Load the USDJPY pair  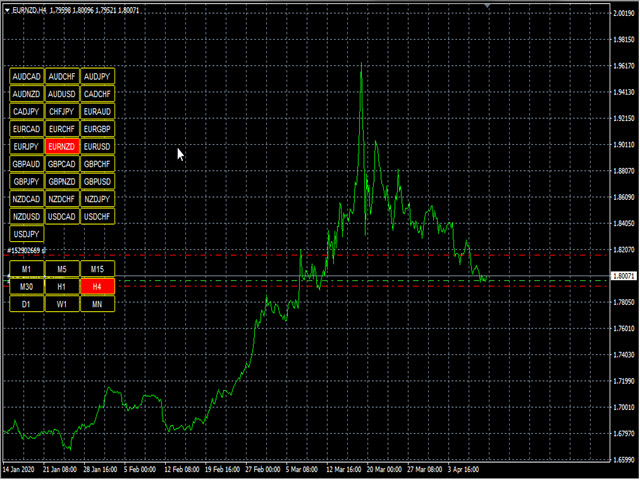point(26,234)
